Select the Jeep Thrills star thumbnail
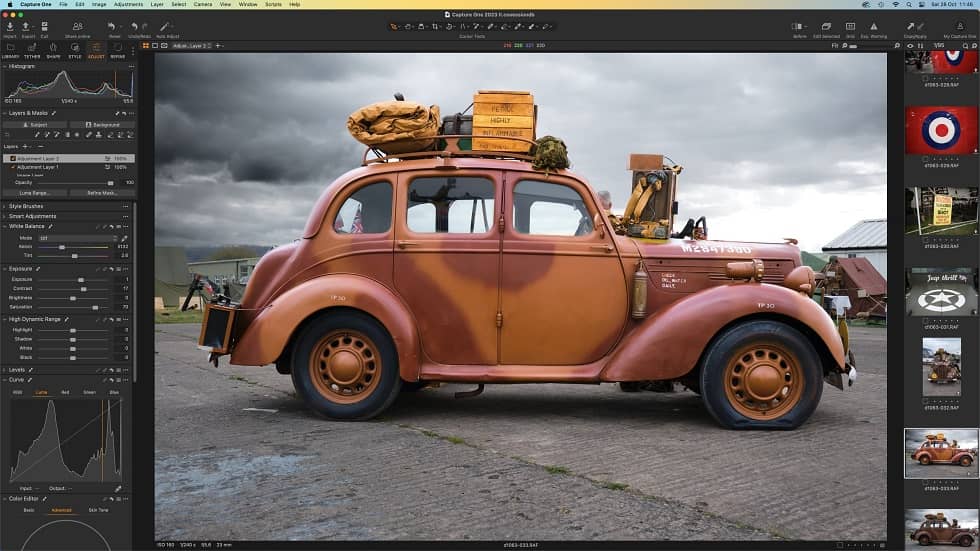980x551 pixels. point(941,292)
